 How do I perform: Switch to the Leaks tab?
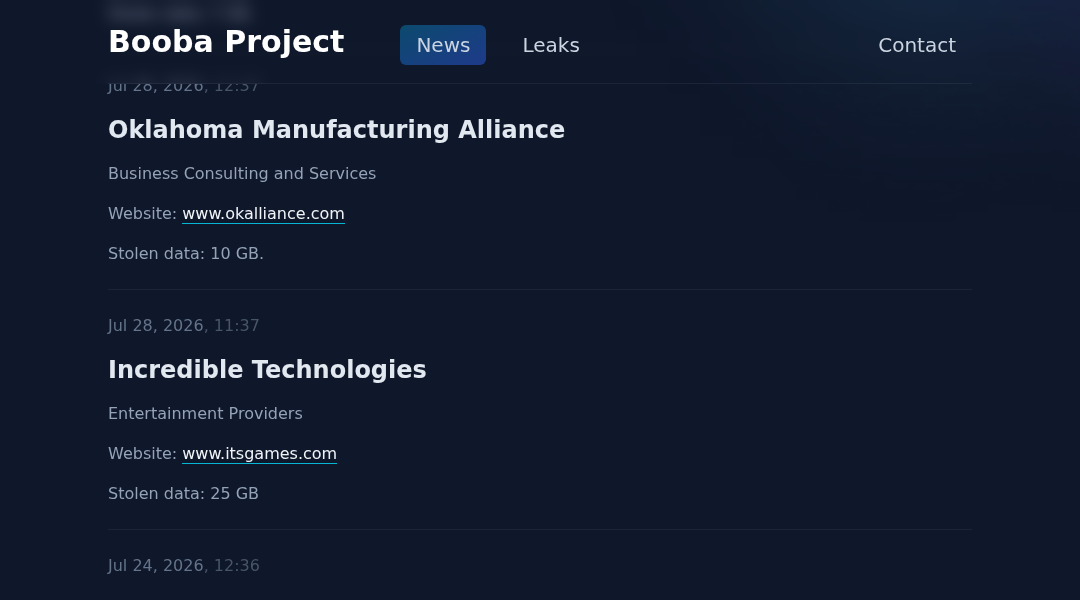[551, 45]
